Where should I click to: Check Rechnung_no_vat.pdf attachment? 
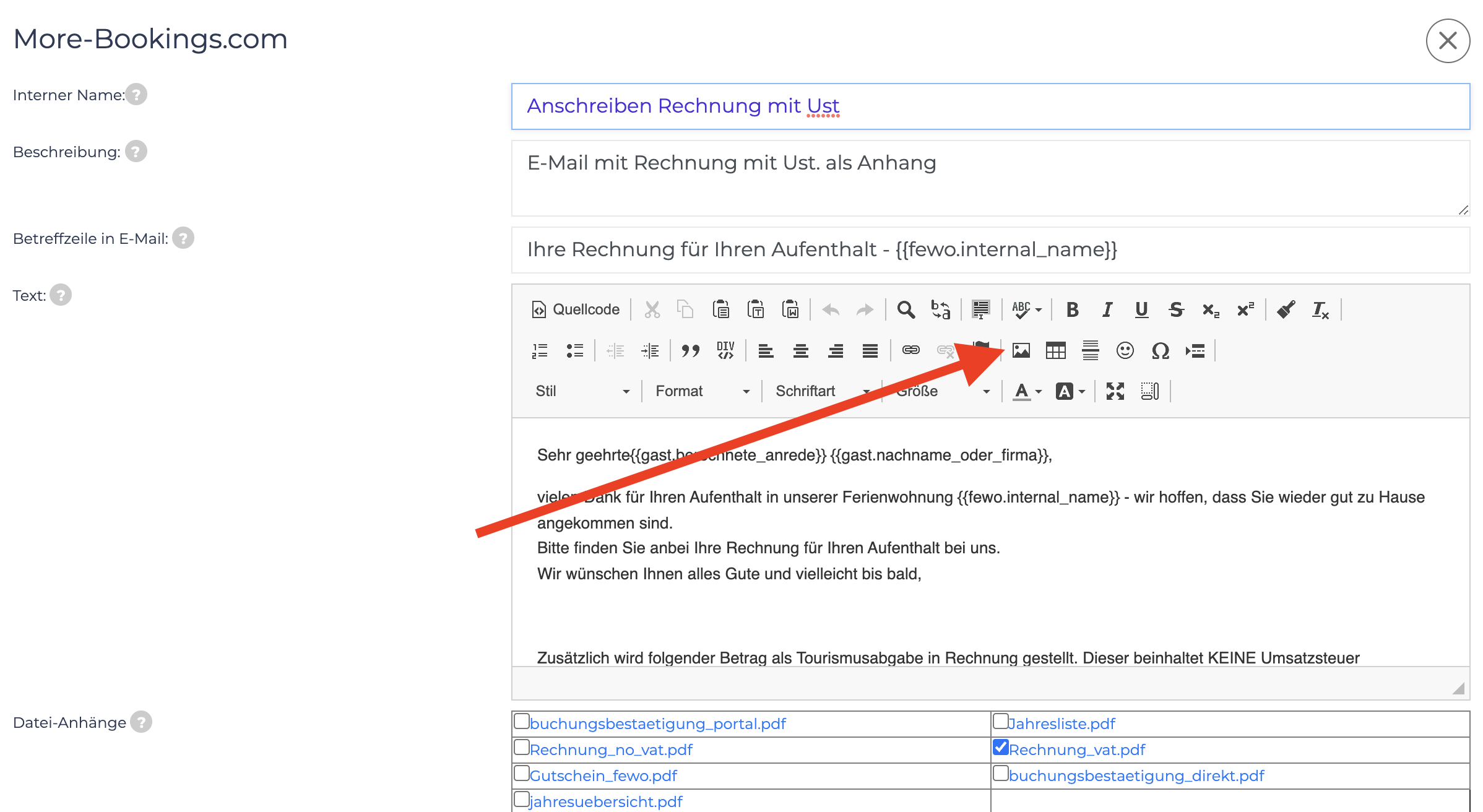[x=522, y=748]
